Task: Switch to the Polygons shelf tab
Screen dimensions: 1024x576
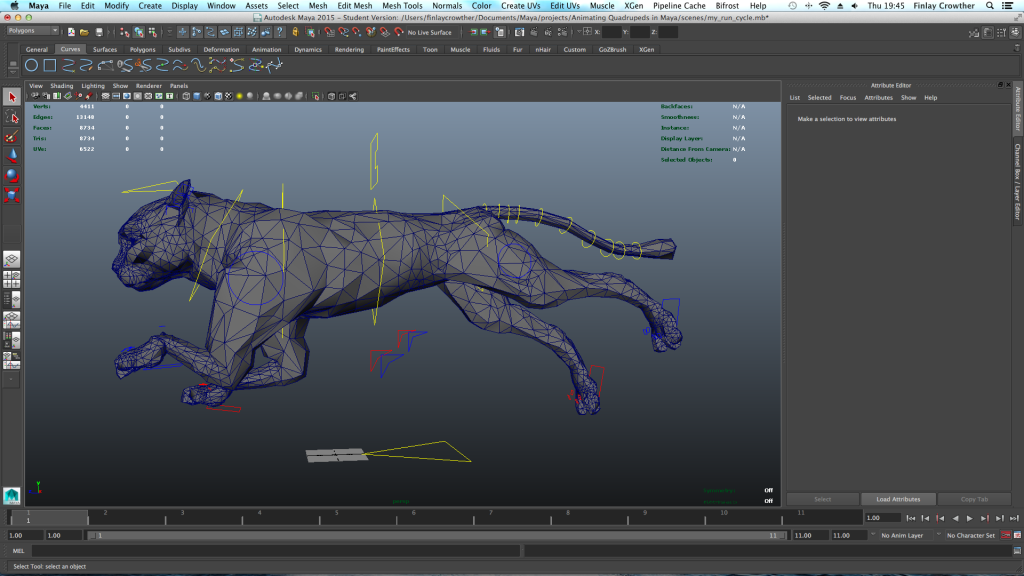Action: click(142, 50)
